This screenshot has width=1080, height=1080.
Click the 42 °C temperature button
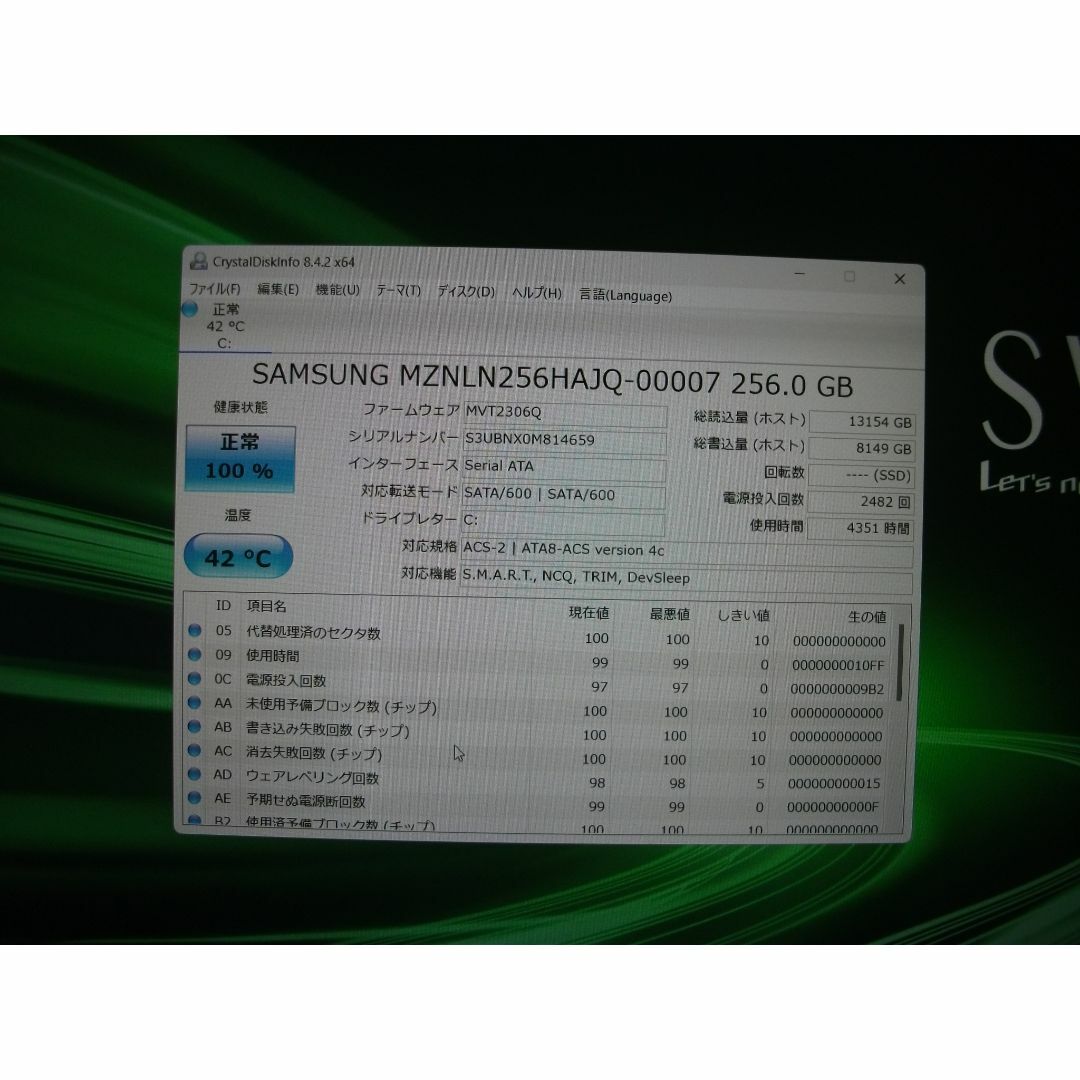pos(238,557)
